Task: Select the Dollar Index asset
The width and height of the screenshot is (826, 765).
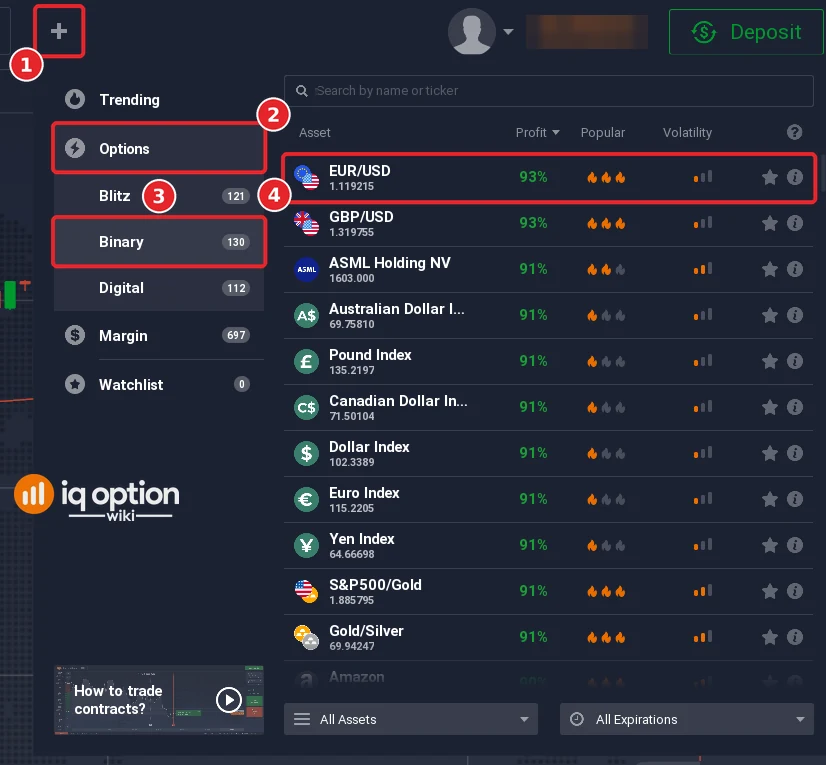Action: (548, 454)
